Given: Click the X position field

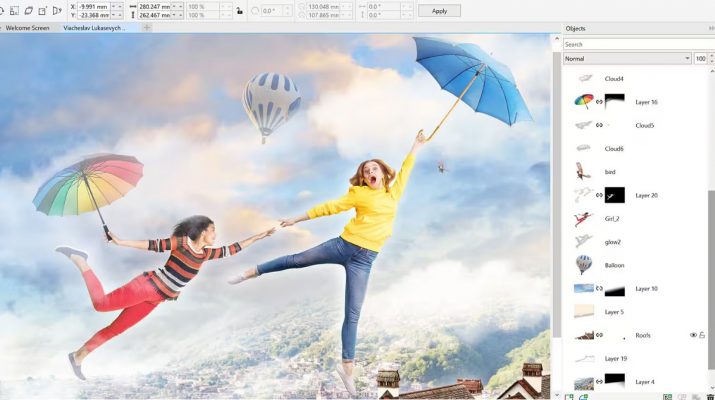Looking at the screenshot, I should point(93,7).
